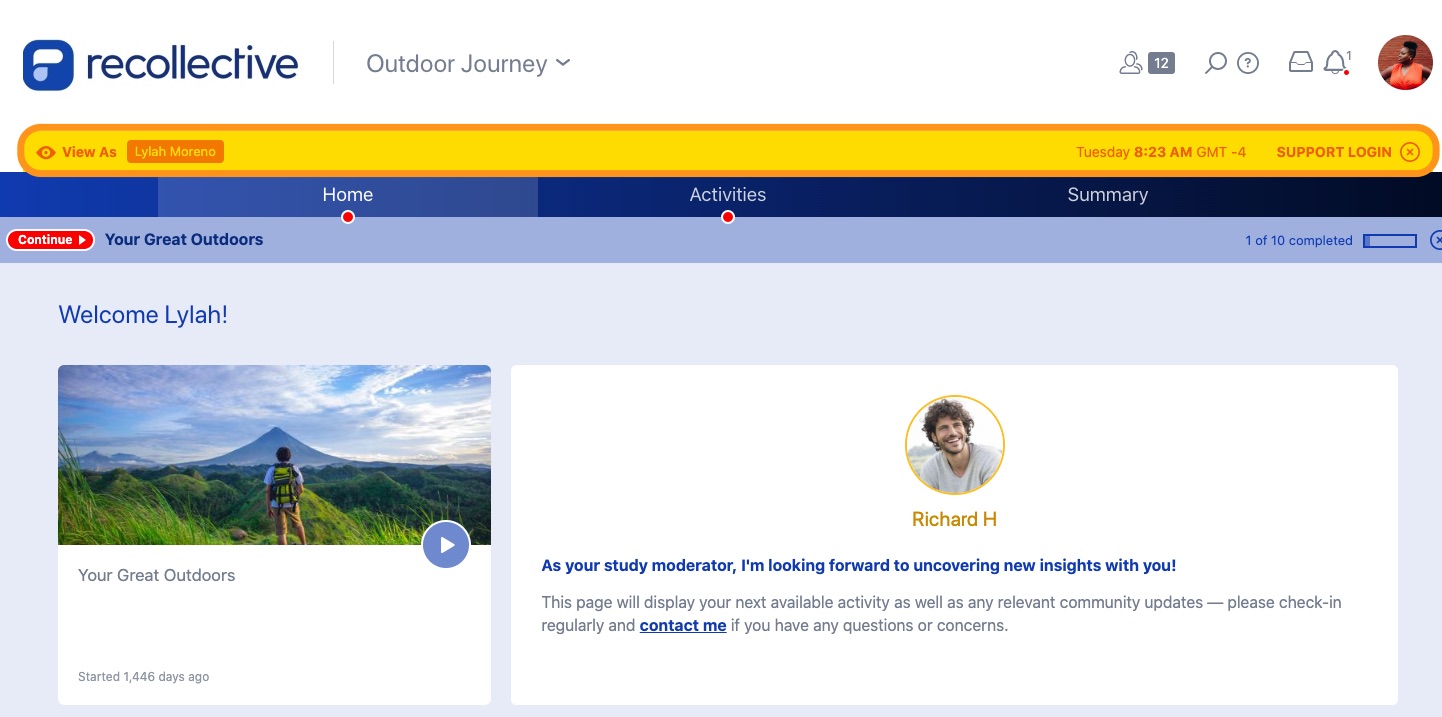Open the hiker mountain activity thumbnail
Image resolution: width=1442 pixels, height=717 pixels.
tap(274, 455)
